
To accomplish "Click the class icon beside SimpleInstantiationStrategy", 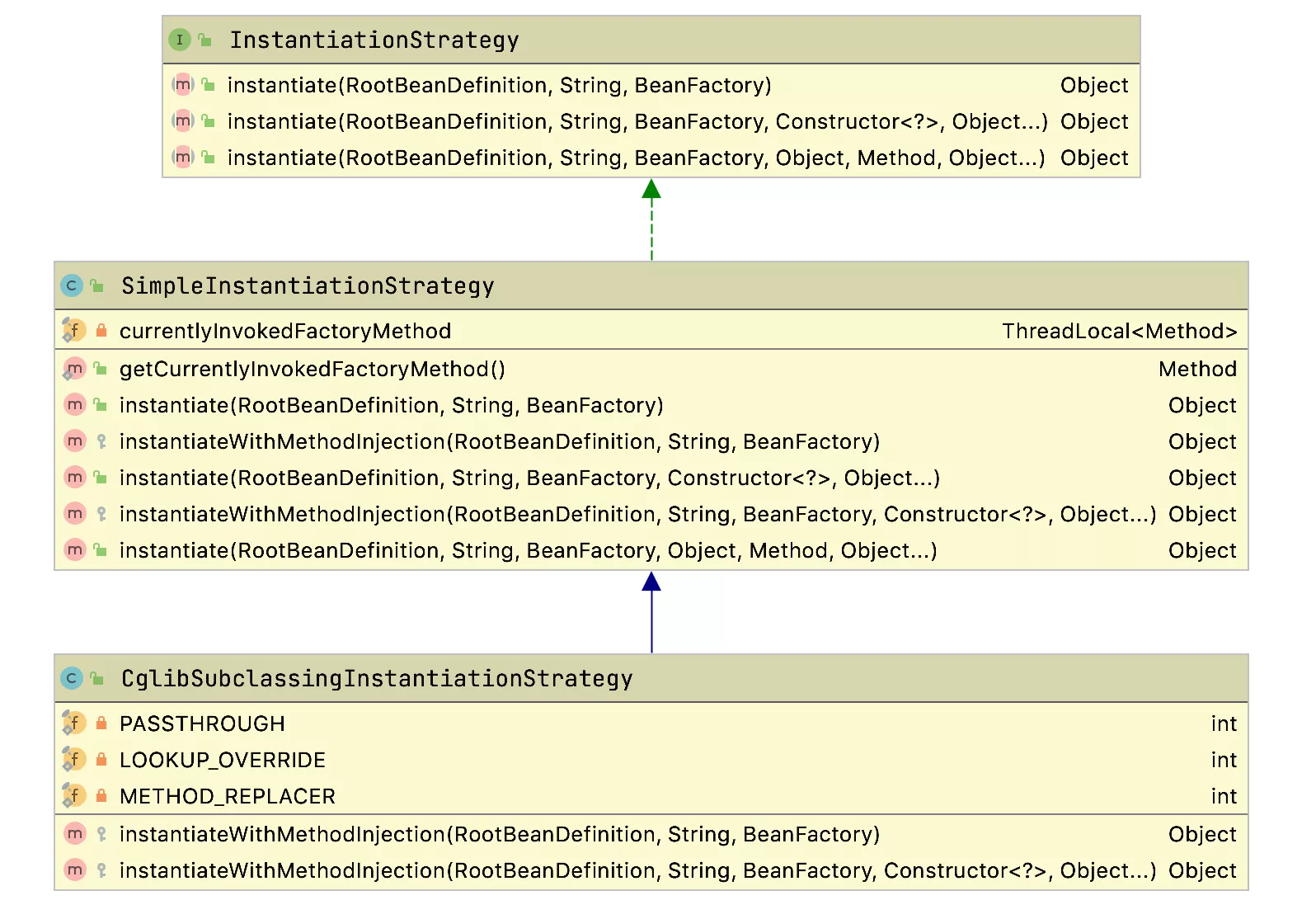I will coord(72,285).
